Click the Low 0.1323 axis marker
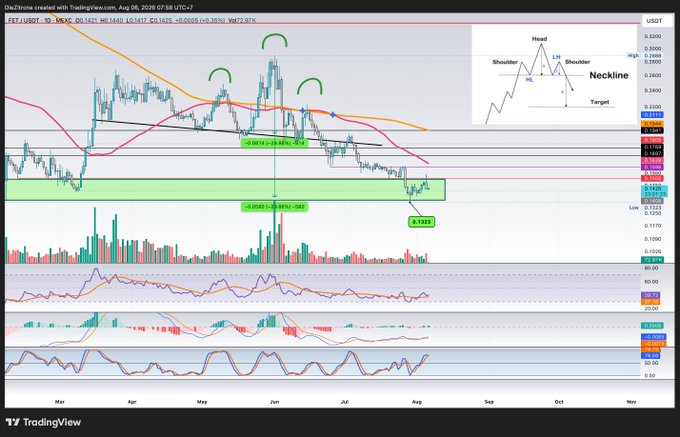The width and height of the screenshot is (680, 437). click(645, 208)
